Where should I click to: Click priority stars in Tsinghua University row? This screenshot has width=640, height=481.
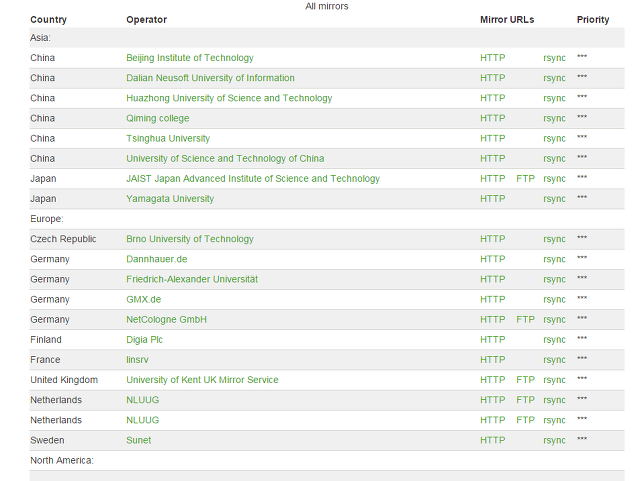(582, 137)
